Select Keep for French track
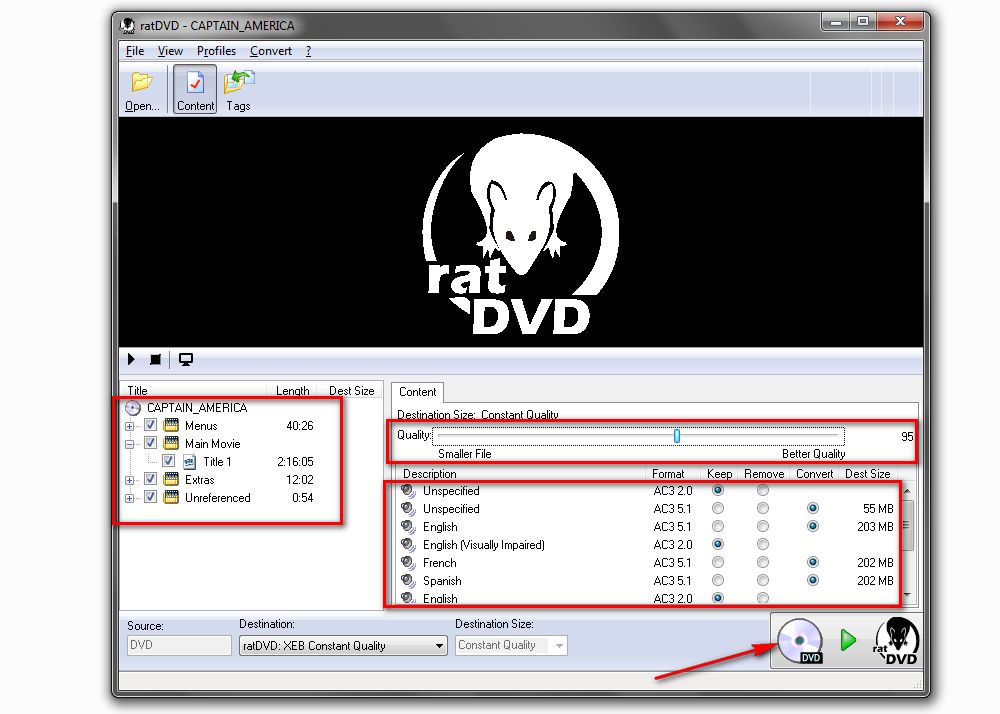This screenshot has width=1000, height=714. (718, 562)
